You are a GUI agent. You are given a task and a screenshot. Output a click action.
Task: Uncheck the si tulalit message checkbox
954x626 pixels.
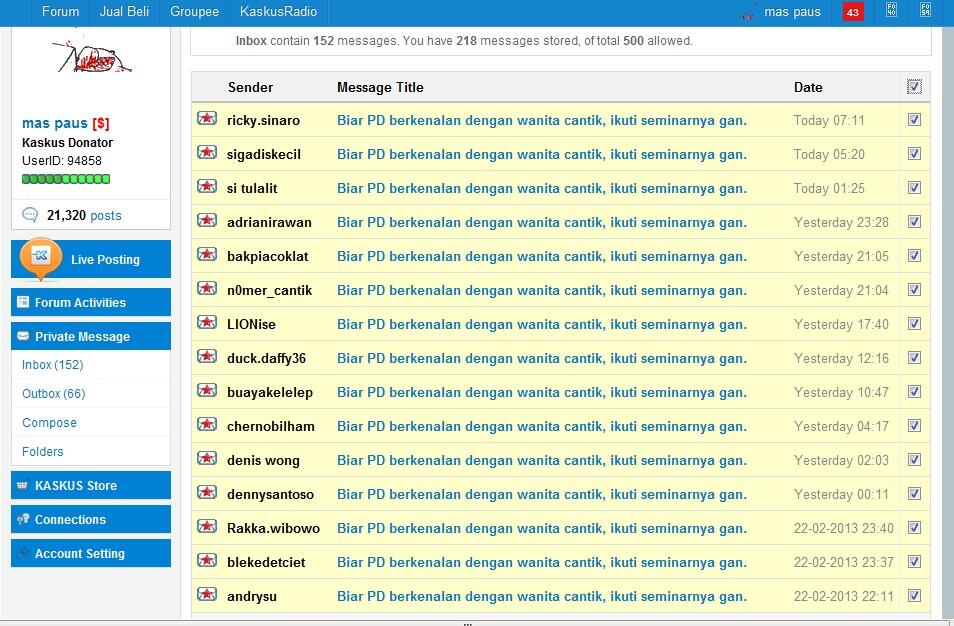click(x=914, y=188)
